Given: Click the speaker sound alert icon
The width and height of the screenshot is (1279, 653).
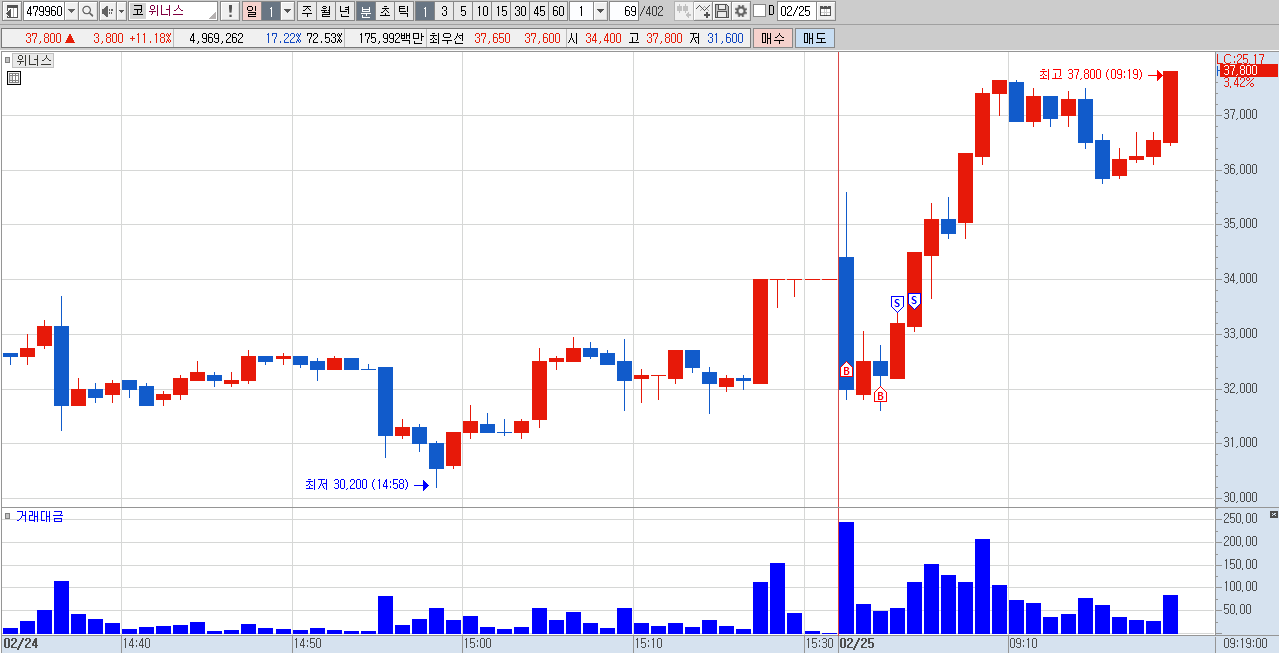Looking at the screenshot, I should click(107, 11).
